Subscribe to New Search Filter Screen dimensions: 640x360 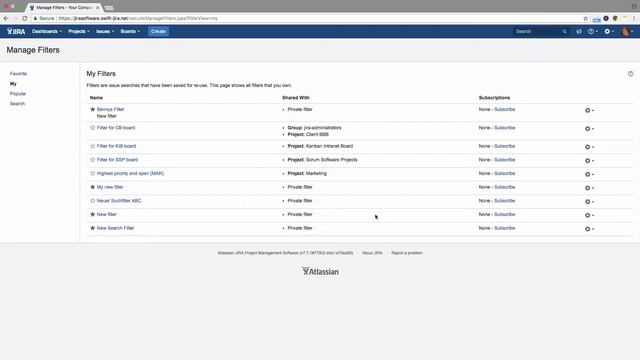tap(504, 228)
